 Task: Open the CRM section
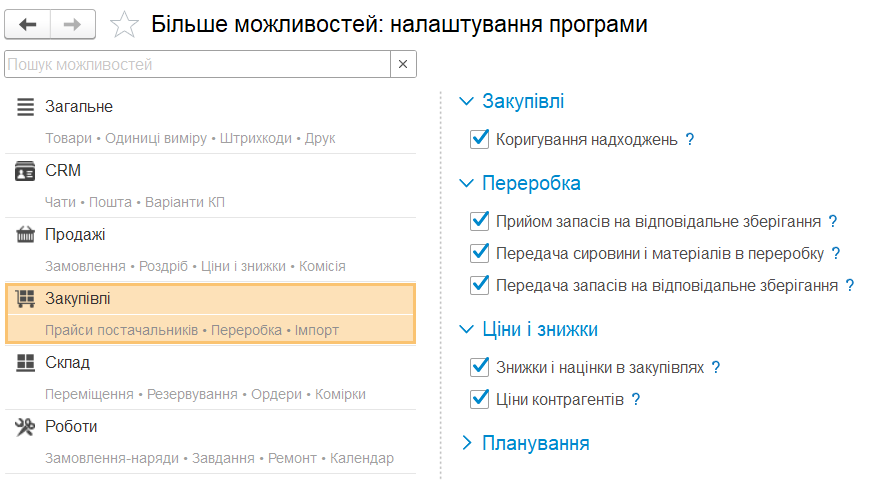click(63, 171)
